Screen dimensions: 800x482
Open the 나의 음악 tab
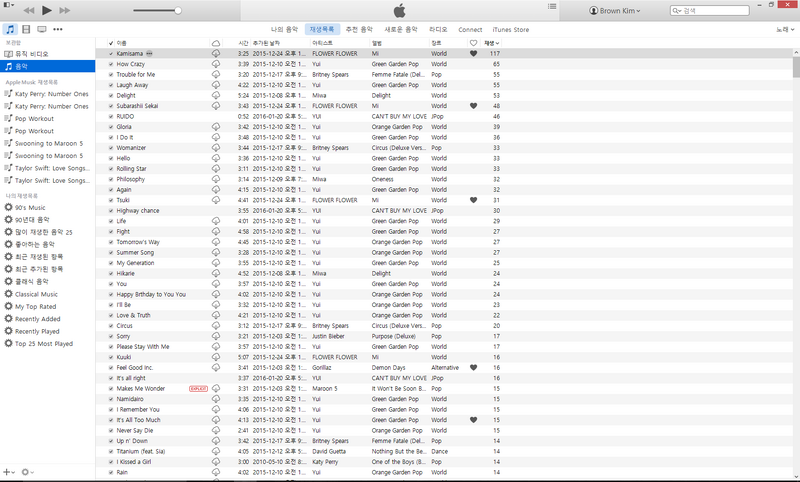click(285, 30)
